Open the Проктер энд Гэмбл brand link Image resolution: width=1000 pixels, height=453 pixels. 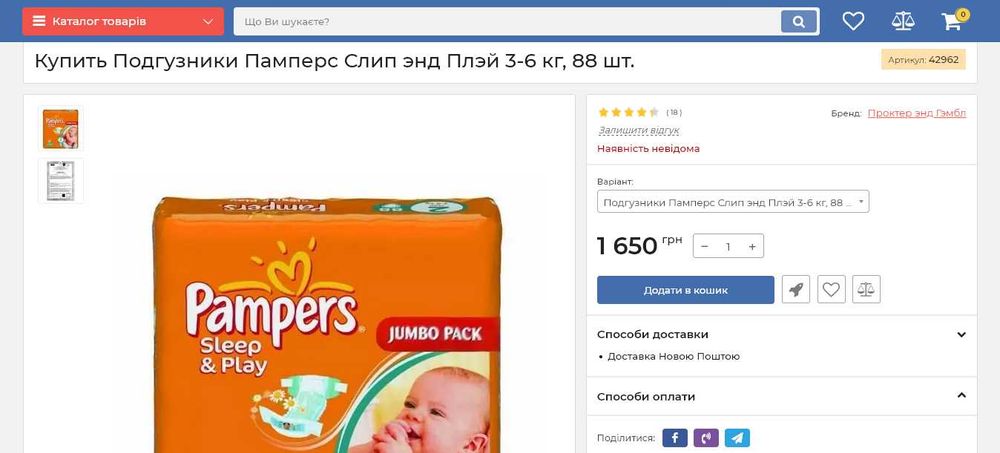tap(916, 113)
